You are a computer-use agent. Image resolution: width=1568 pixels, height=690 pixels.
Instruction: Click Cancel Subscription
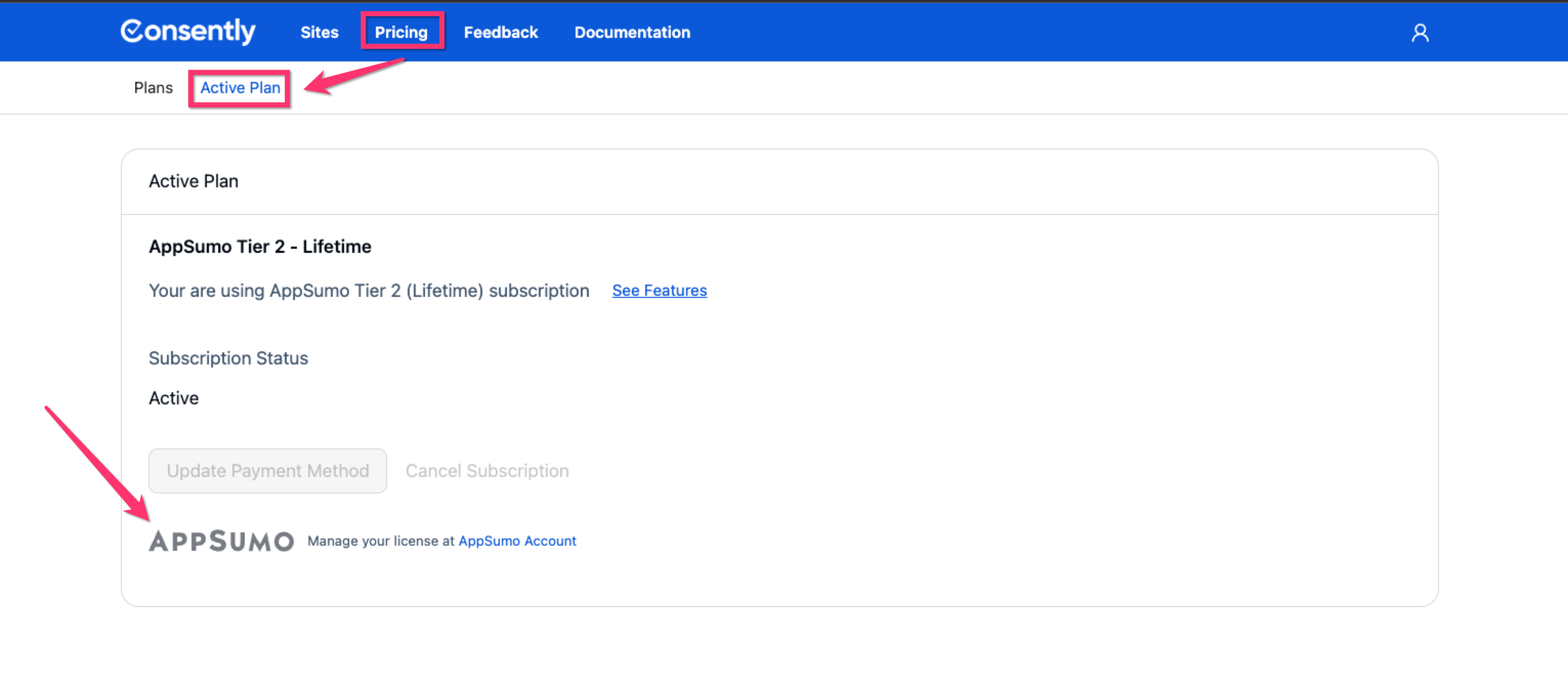[x=487, y=471]
